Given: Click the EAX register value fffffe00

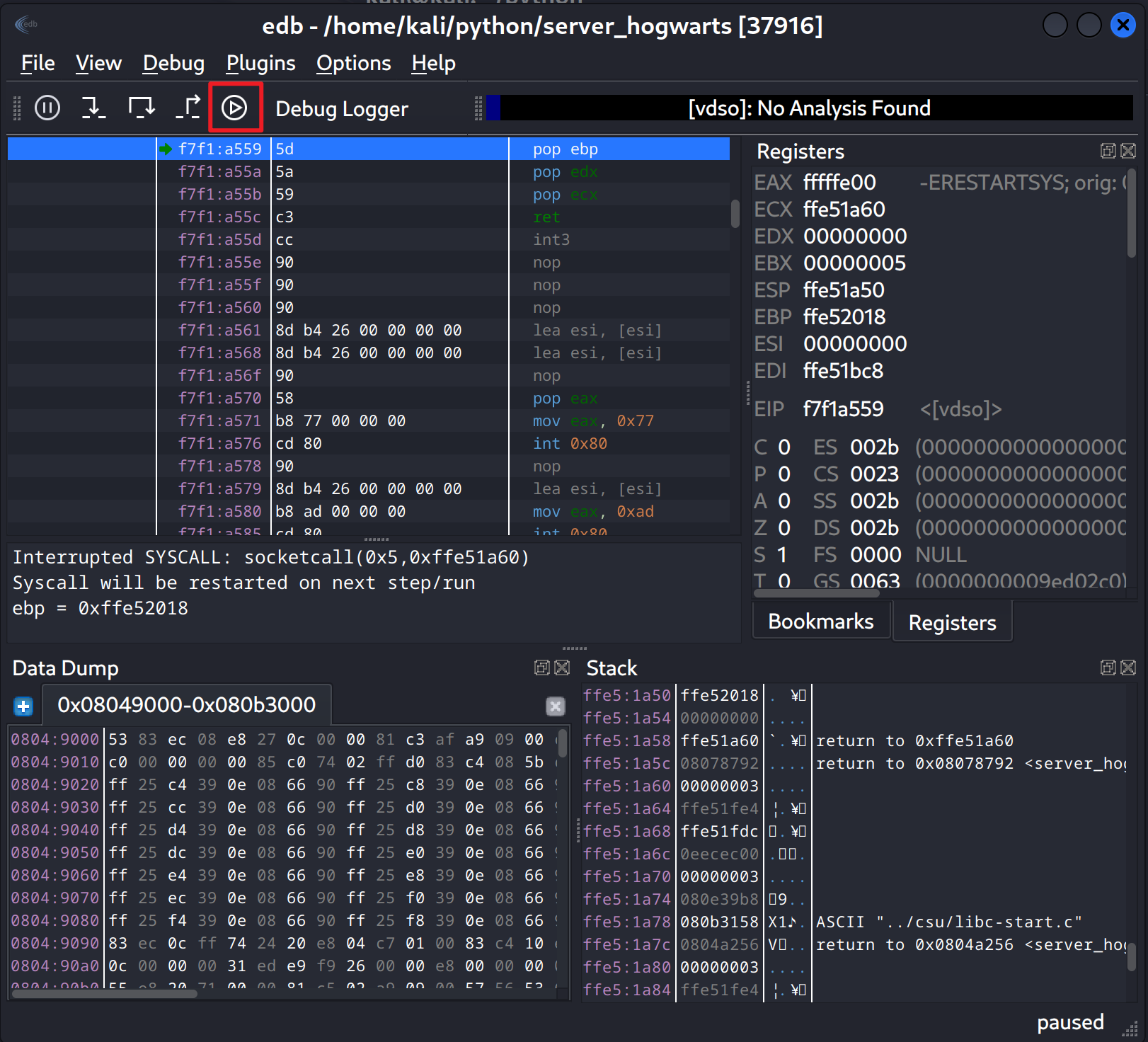Looking at the screenshot, I should [839, 183].
